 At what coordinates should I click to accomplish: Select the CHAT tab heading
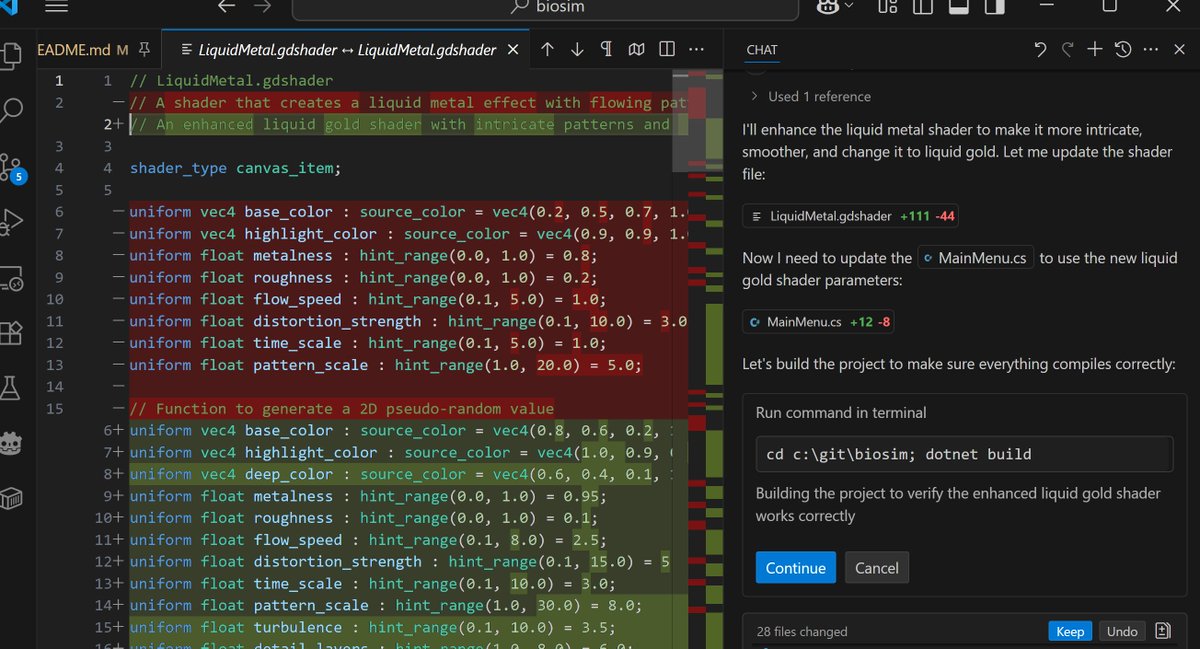(x=761, y=49)
